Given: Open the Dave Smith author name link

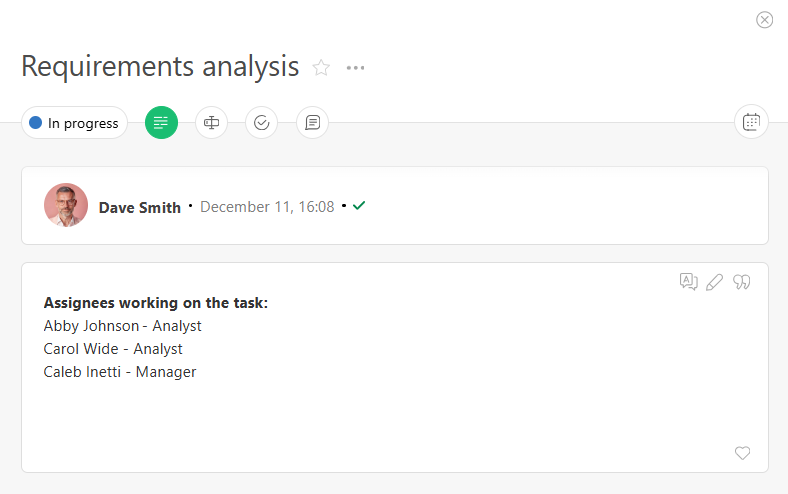Looking at the screenshot, I should 140,208.
